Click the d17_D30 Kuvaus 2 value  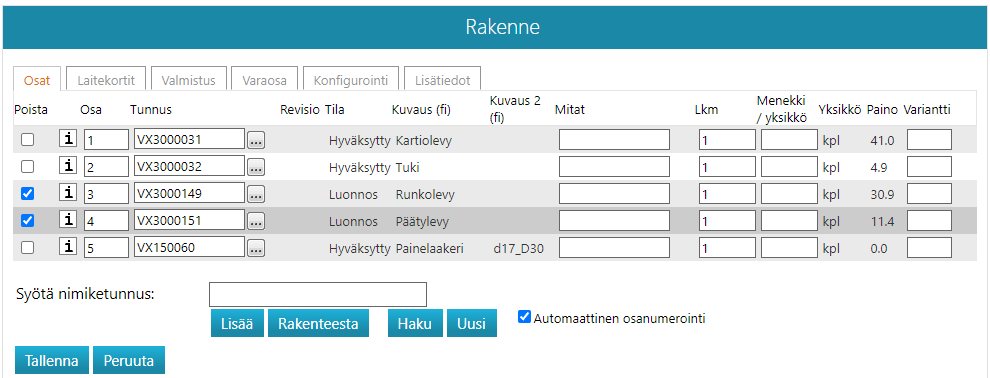click(x=518, y=249)
